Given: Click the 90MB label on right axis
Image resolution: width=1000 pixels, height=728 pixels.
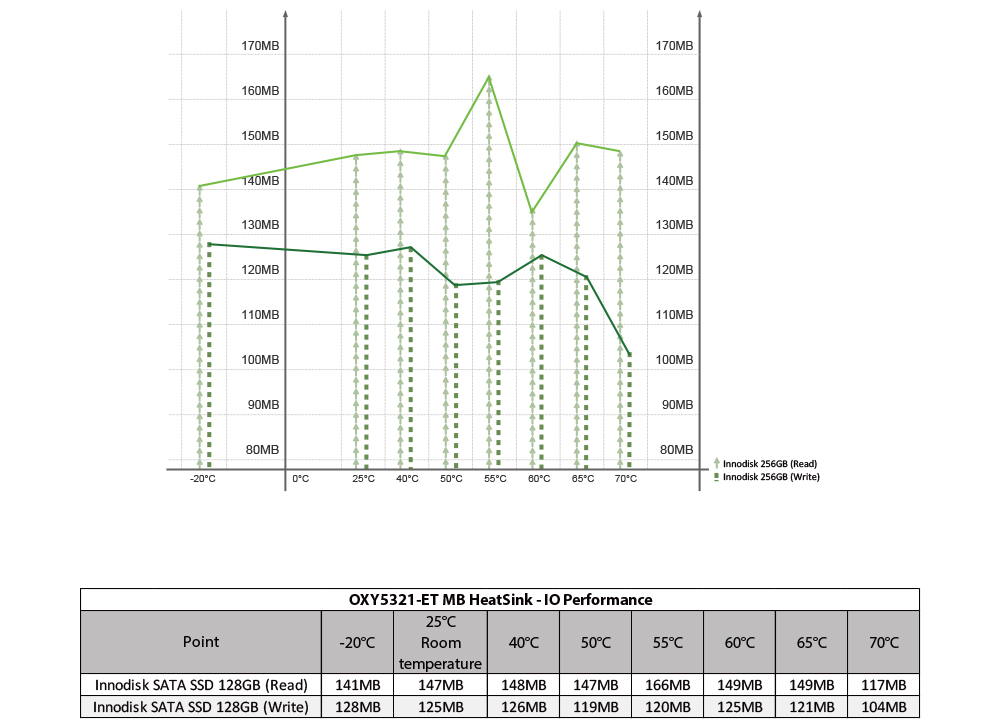Looking at the screenshot, I should click(x=677, y=405).
